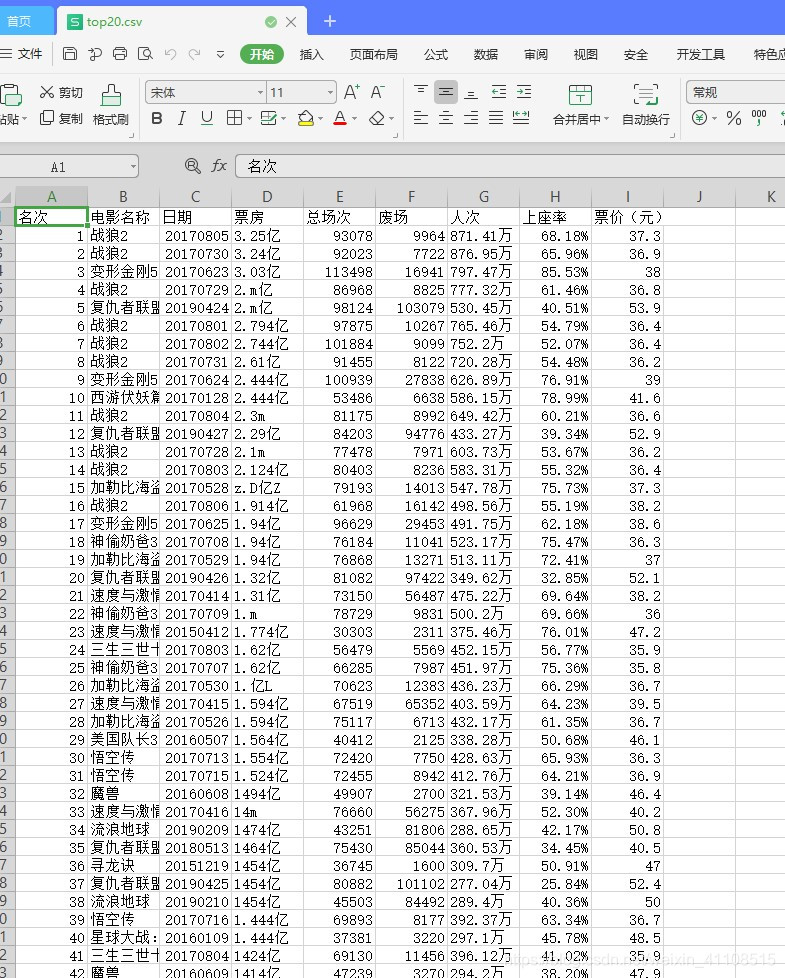
Task: Click the Undo arrow icon
Action: coord(170,54)
